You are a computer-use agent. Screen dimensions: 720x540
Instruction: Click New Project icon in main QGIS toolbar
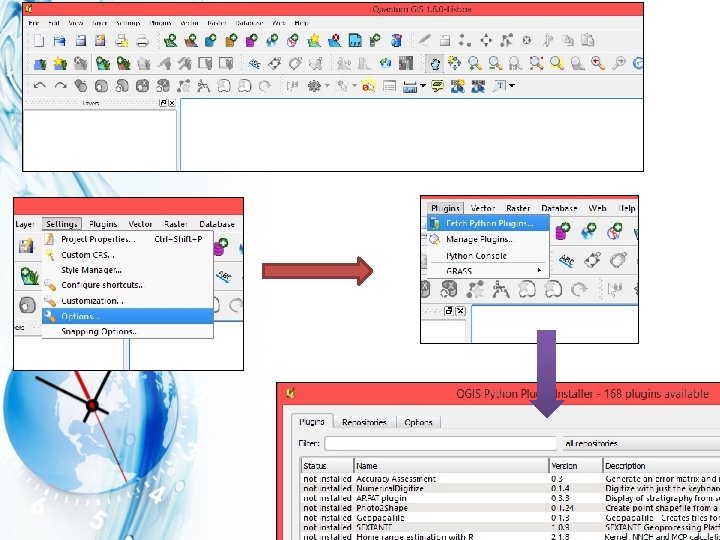tap(39, 41)
